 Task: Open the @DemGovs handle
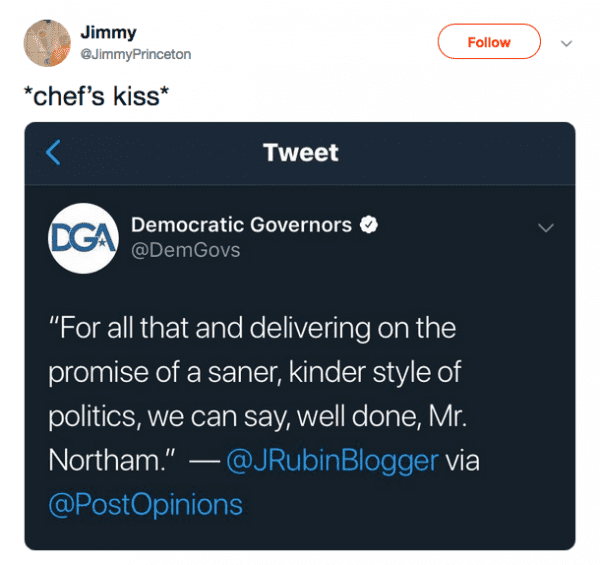(186, 250)
